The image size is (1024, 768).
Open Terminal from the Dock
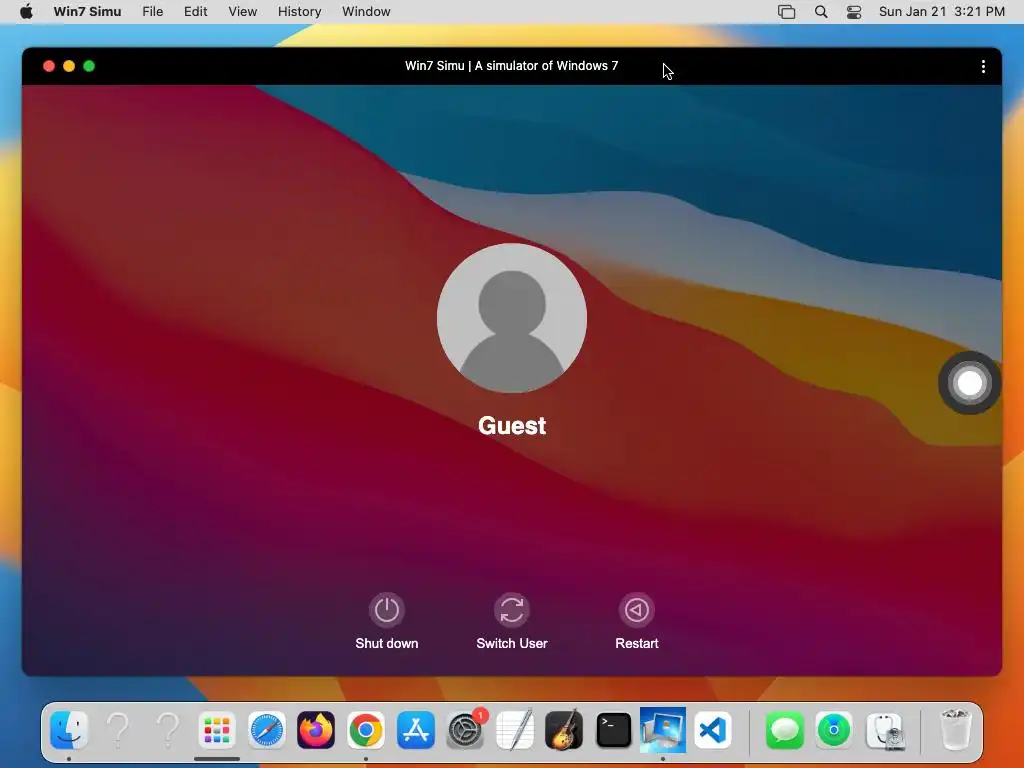point(614,729)
